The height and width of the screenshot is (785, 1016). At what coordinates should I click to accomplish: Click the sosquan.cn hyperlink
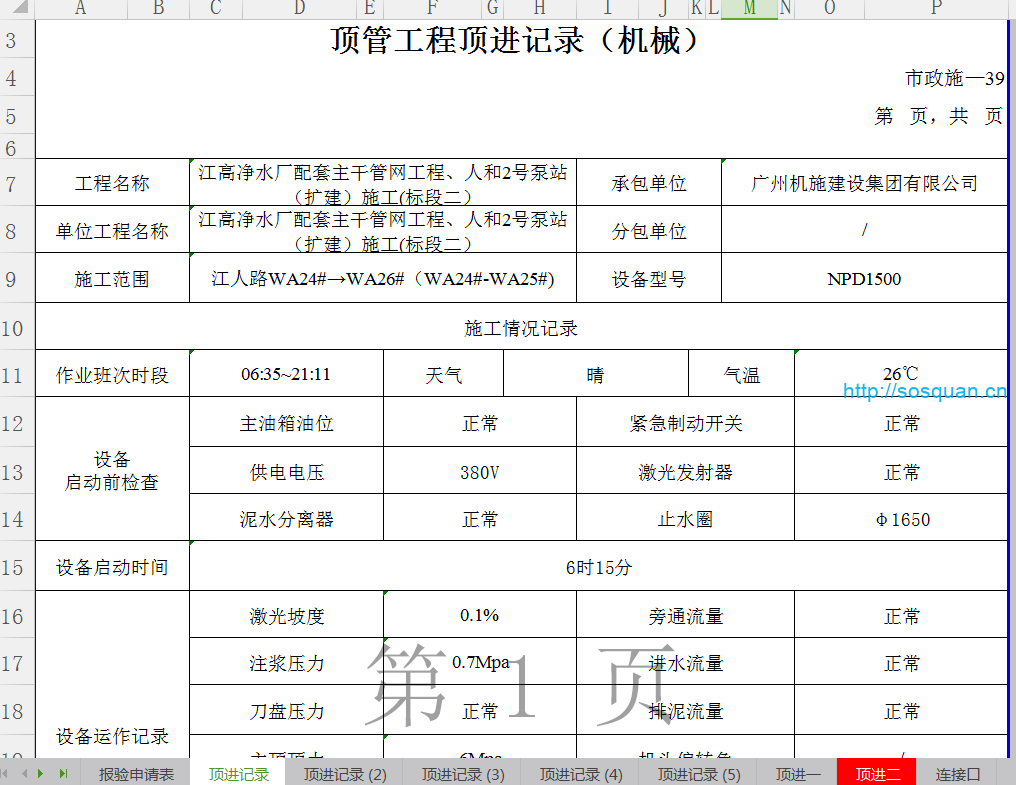click(x=924, y=391)
